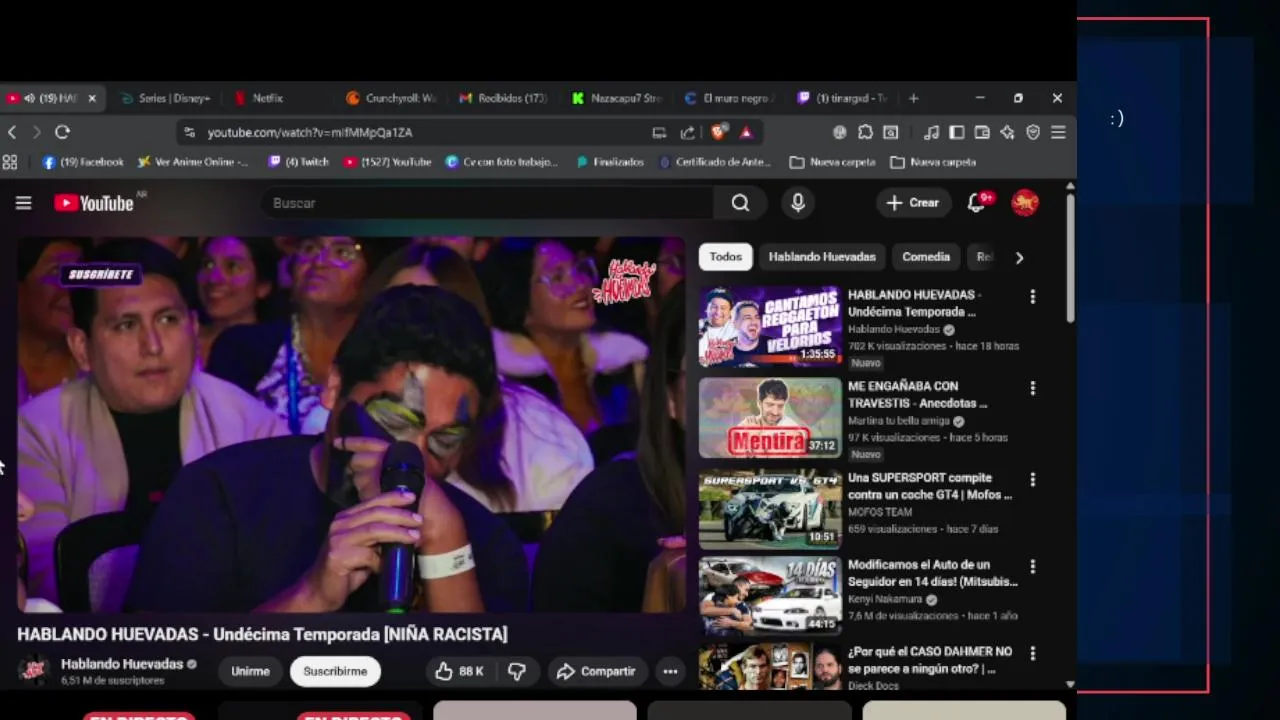The height and width of the screenshot is (720, 1280).
Task: Like the video with 88 K thumbs up
Action: pyautogui.click(x=459, y=672)
